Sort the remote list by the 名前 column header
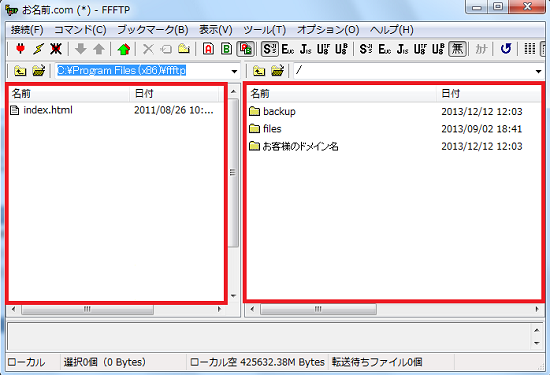The width and height of the screenshot is (550, 375). (x=342, y=93)
